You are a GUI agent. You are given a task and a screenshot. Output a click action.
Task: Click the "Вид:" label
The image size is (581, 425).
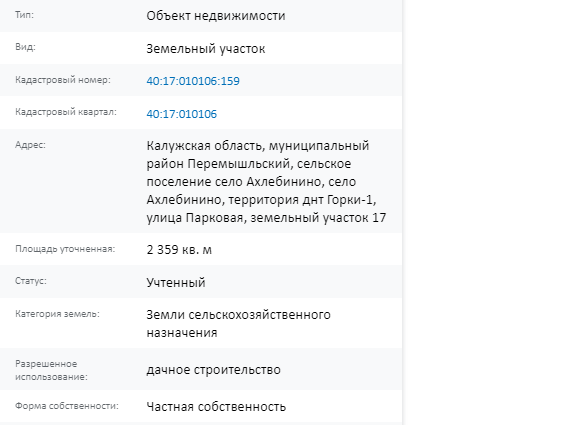25,47
